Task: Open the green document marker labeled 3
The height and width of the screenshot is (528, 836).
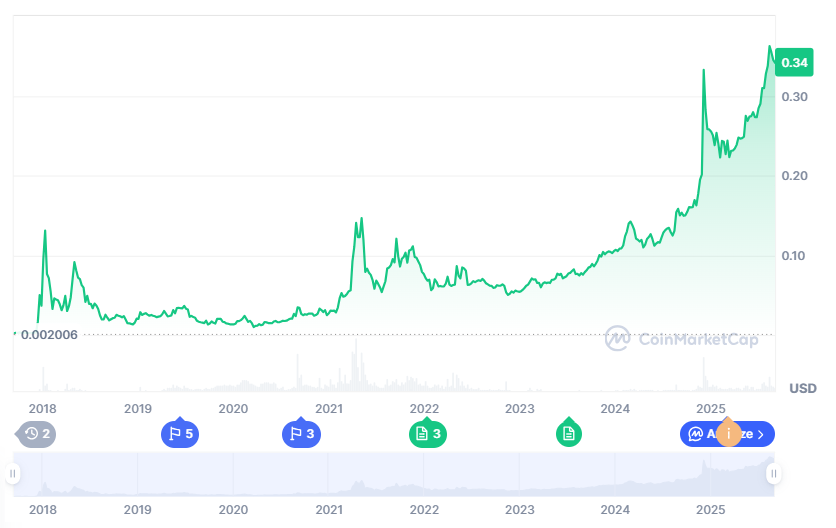Action: [x=428, y=434]
